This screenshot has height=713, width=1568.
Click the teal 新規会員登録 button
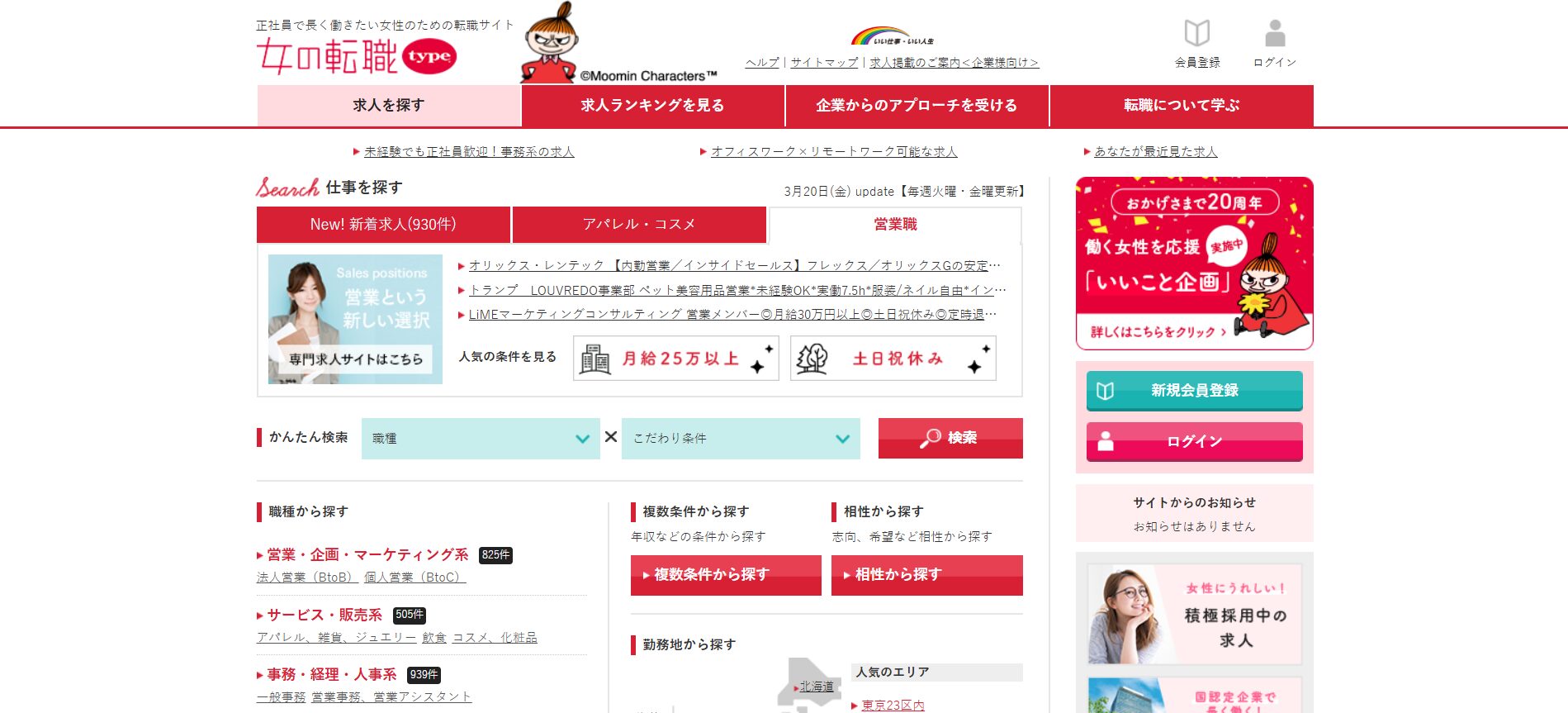(1195, 391)
